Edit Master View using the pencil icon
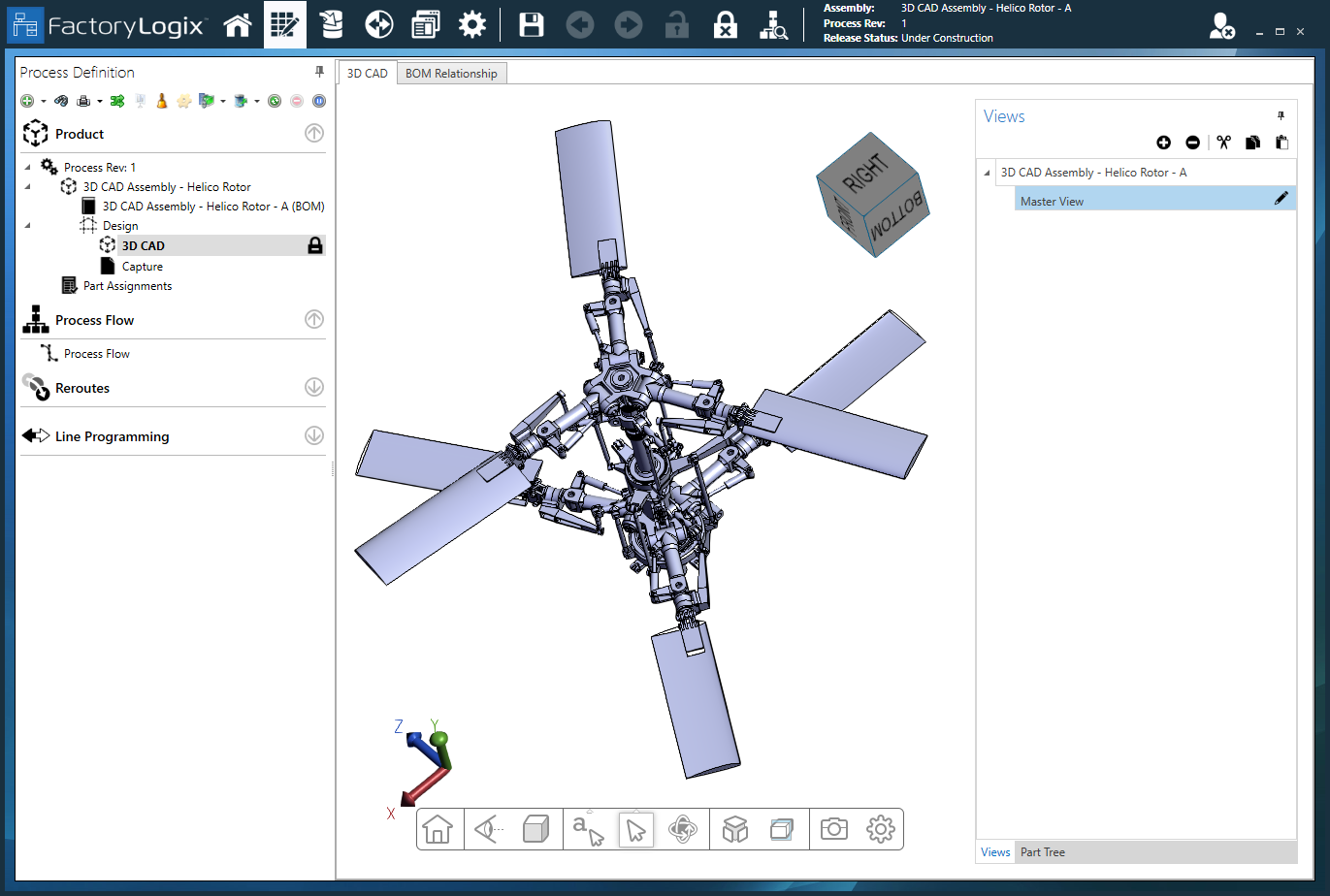Viewport: 1330px width, 896px height. 1282,198
